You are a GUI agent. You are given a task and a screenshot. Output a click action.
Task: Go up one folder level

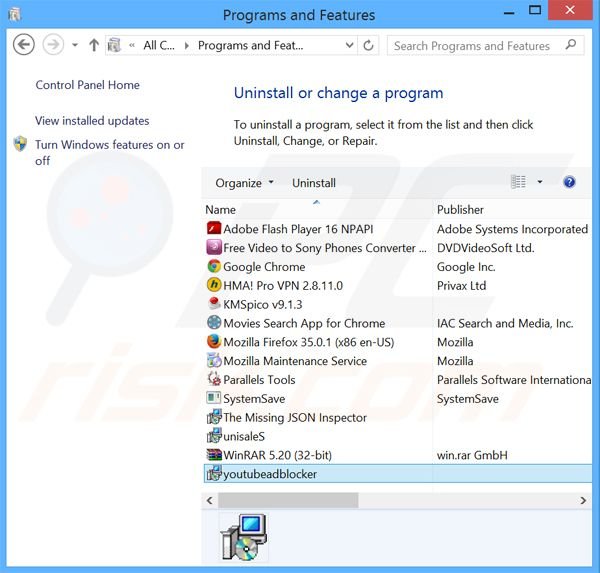click(94, 45)
